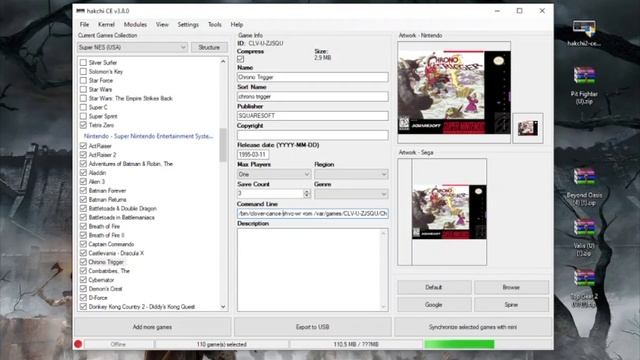
Task: Select Castlevania - Dracula X in the list
Action: [116, 253]
